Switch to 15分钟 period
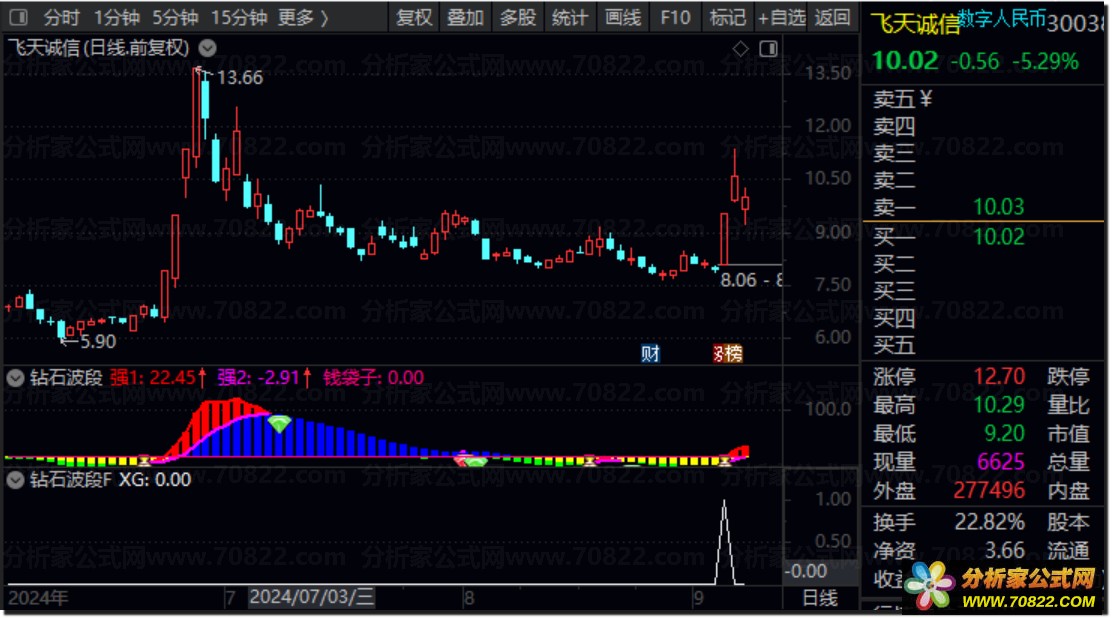 pyautogui.click(x=239, y=17)
